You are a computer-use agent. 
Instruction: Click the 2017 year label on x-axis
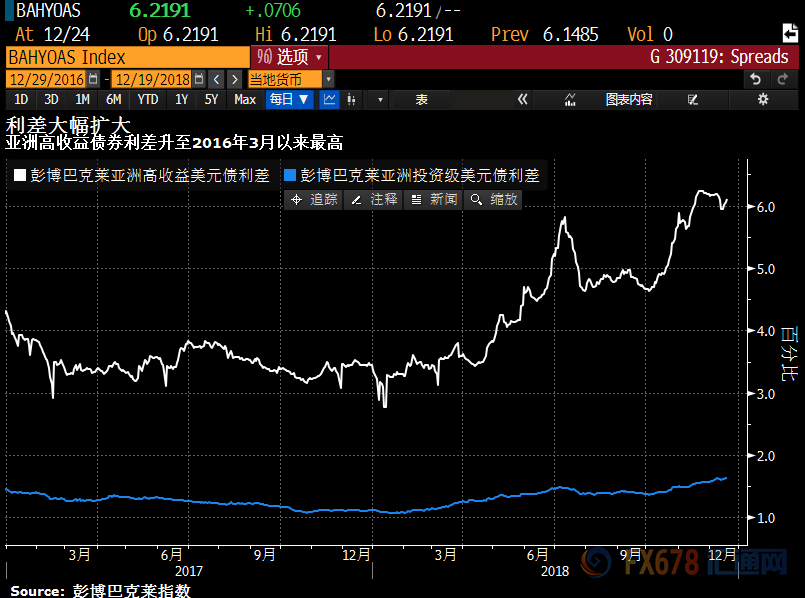pos(189,571)
